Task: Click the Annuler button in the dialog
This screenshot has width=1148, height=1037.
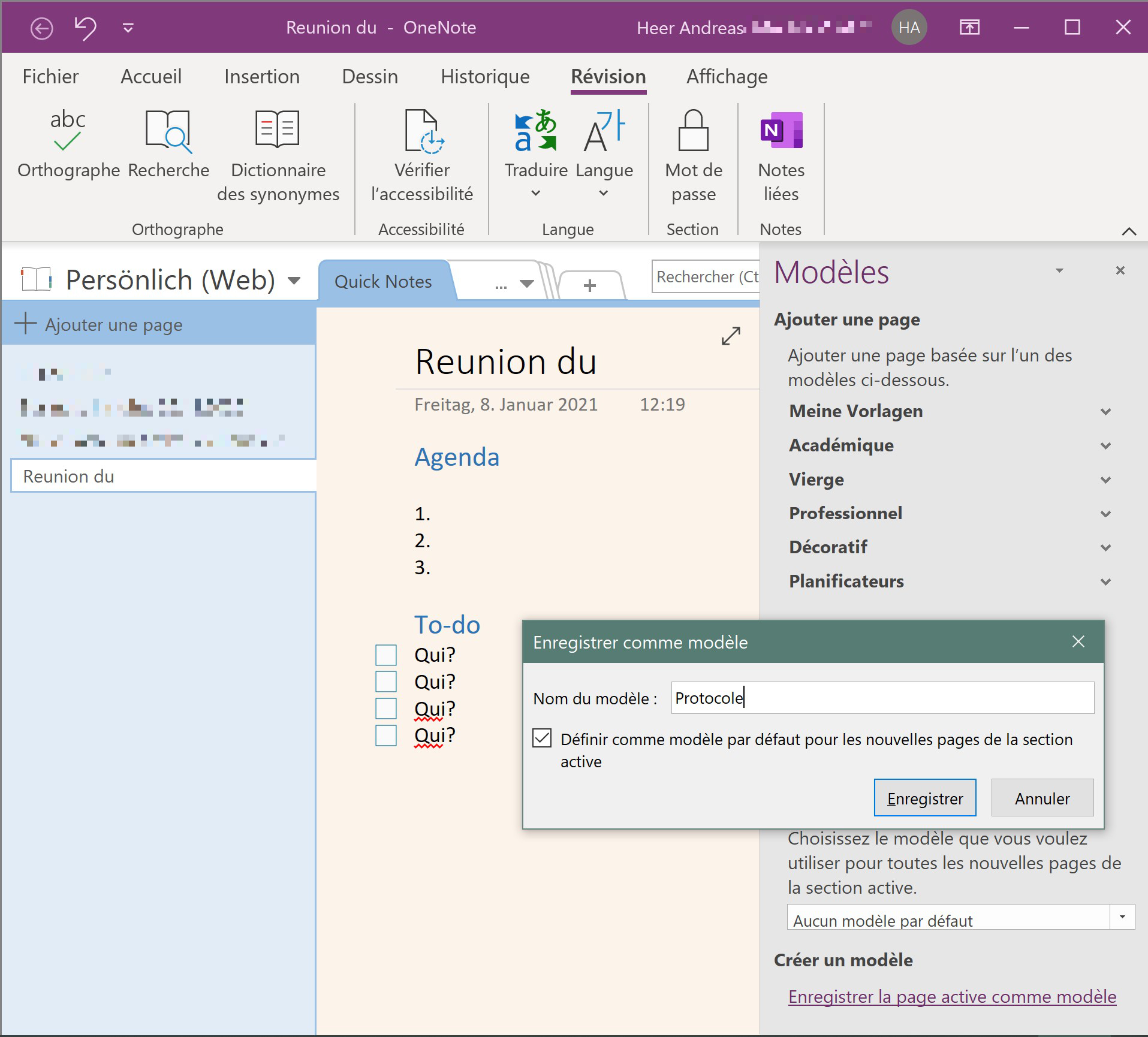Action: click(x=1042, y=798)
